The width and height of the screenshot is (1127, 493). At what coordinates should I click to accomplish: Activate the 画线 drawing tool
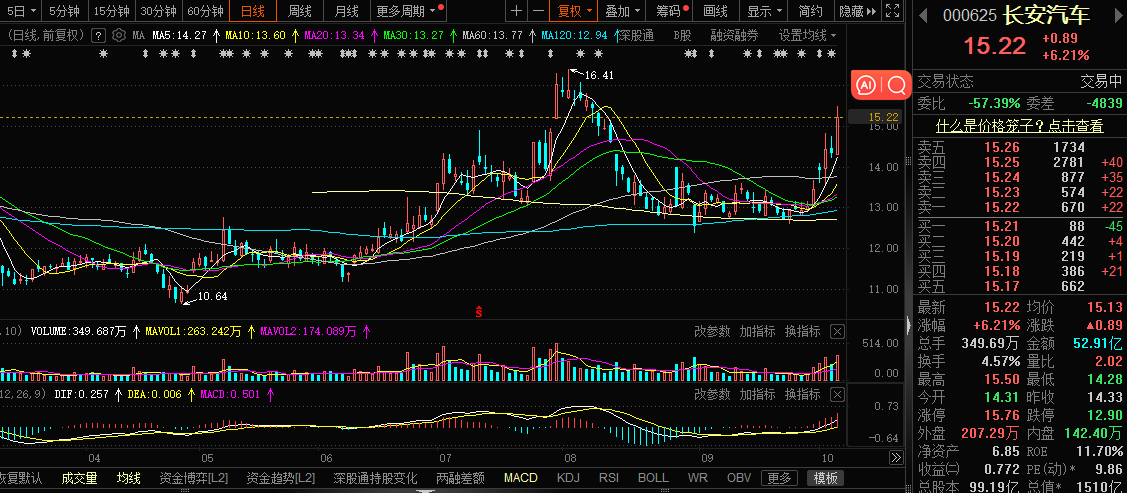(x=715, y=11)
